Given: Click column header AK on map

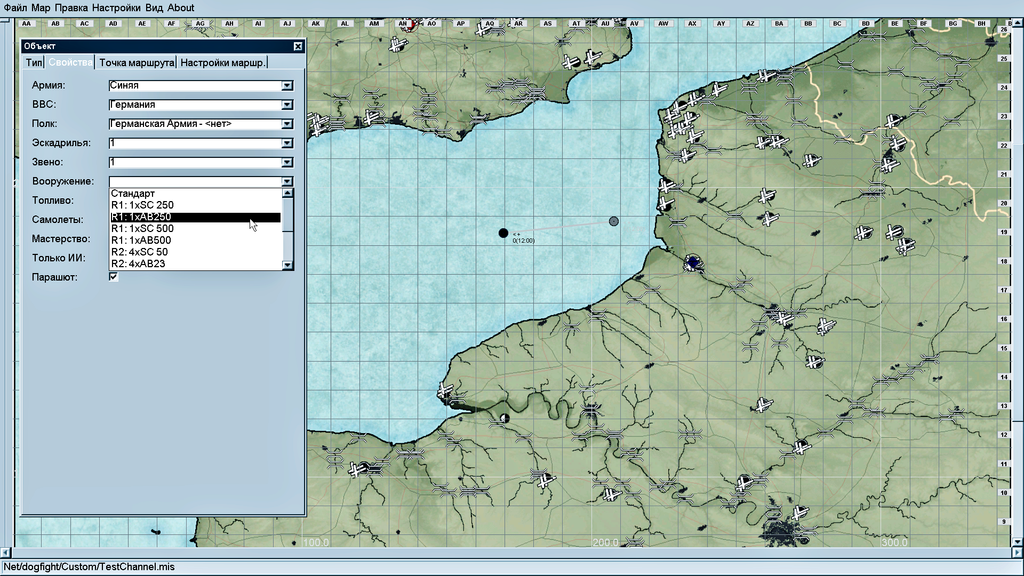Looking at the screenshot, I should click(316, 24).
